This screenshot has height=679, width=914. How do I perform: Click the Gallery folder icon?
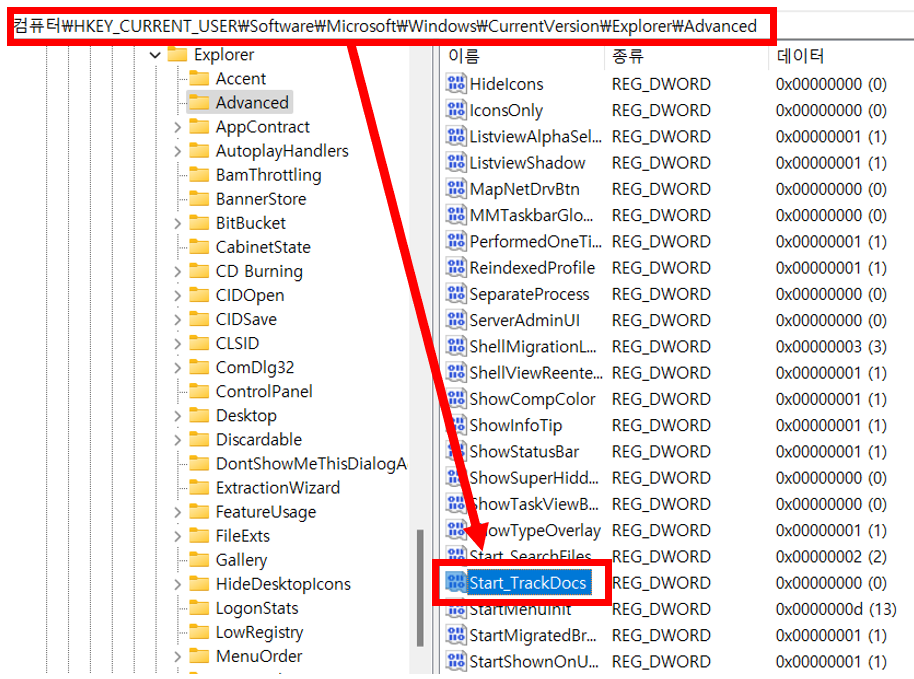click(x=199, y=560)
